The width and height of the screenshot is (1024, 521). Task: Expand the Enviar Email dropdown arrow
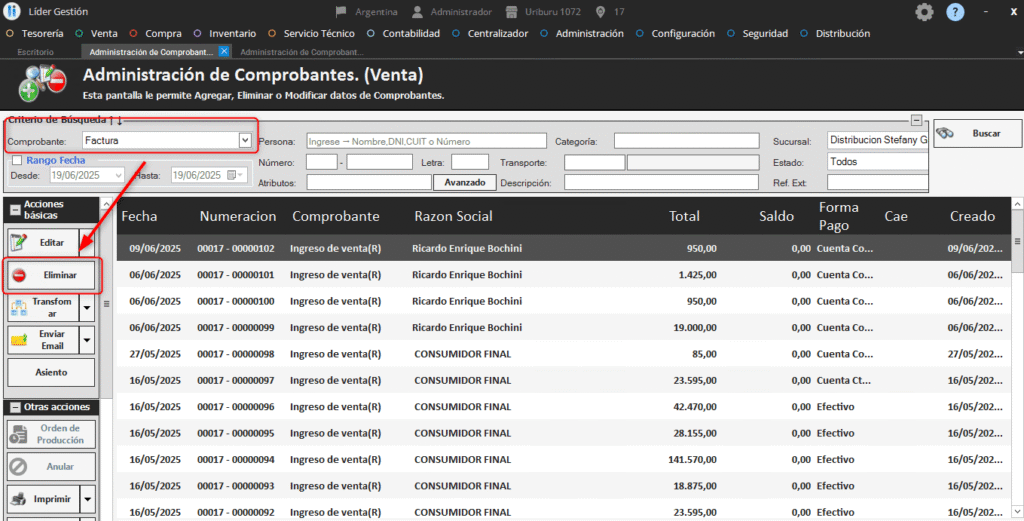87,340
